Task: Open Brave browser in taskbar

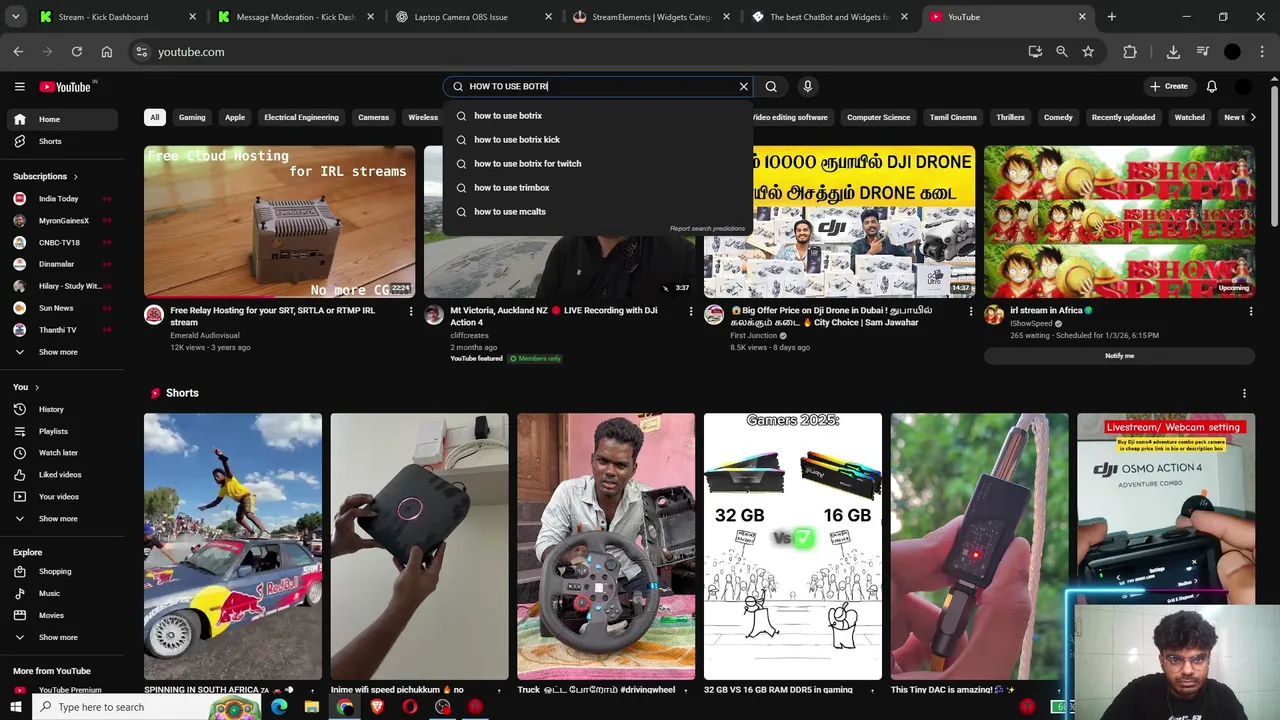Action: click(x=377, y=707)
